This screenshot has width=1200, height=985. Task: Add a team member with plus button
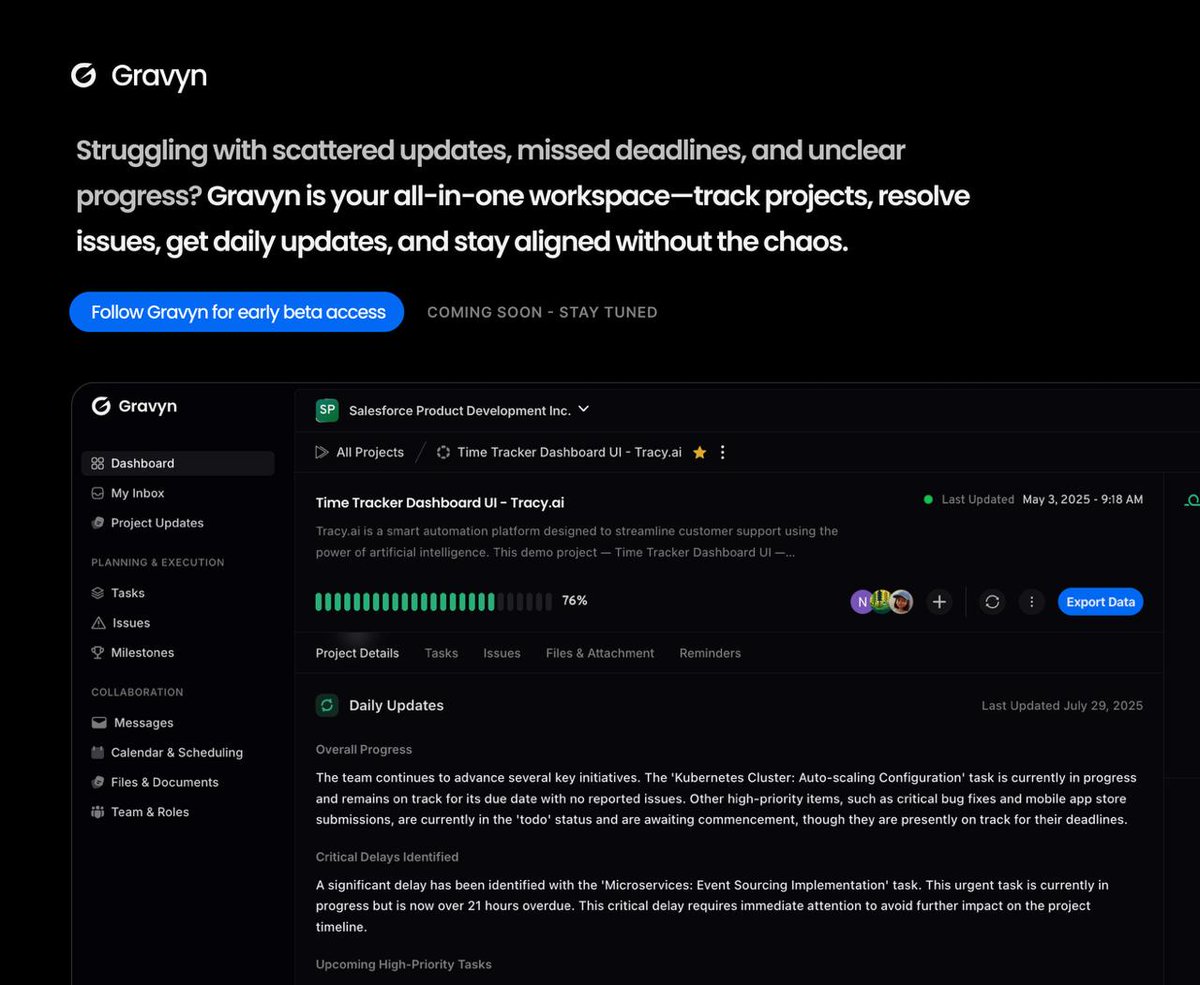(939, 601)
